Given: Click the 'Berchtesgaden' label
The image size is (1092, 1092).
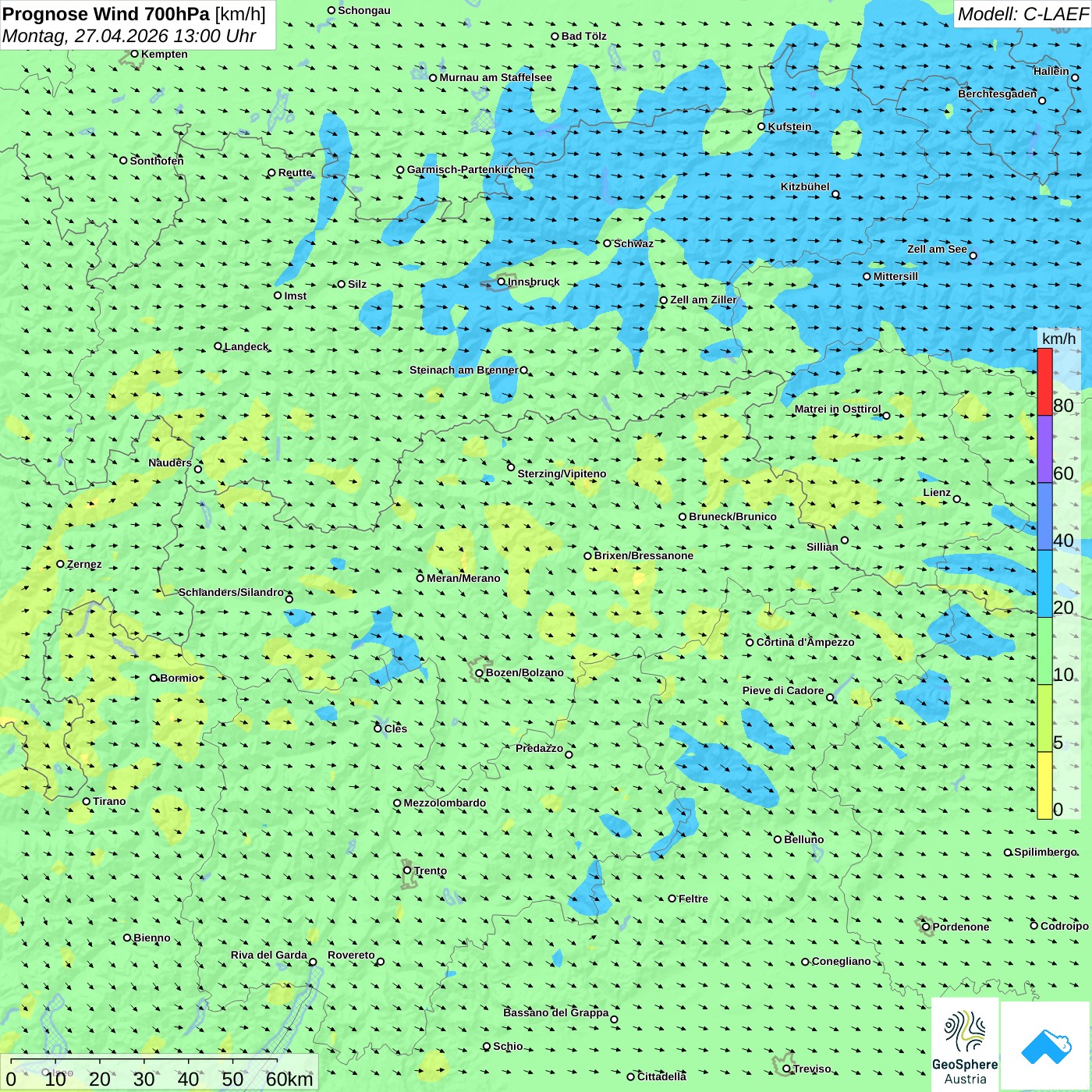Looking at the screenshot, I should (998, 94).
